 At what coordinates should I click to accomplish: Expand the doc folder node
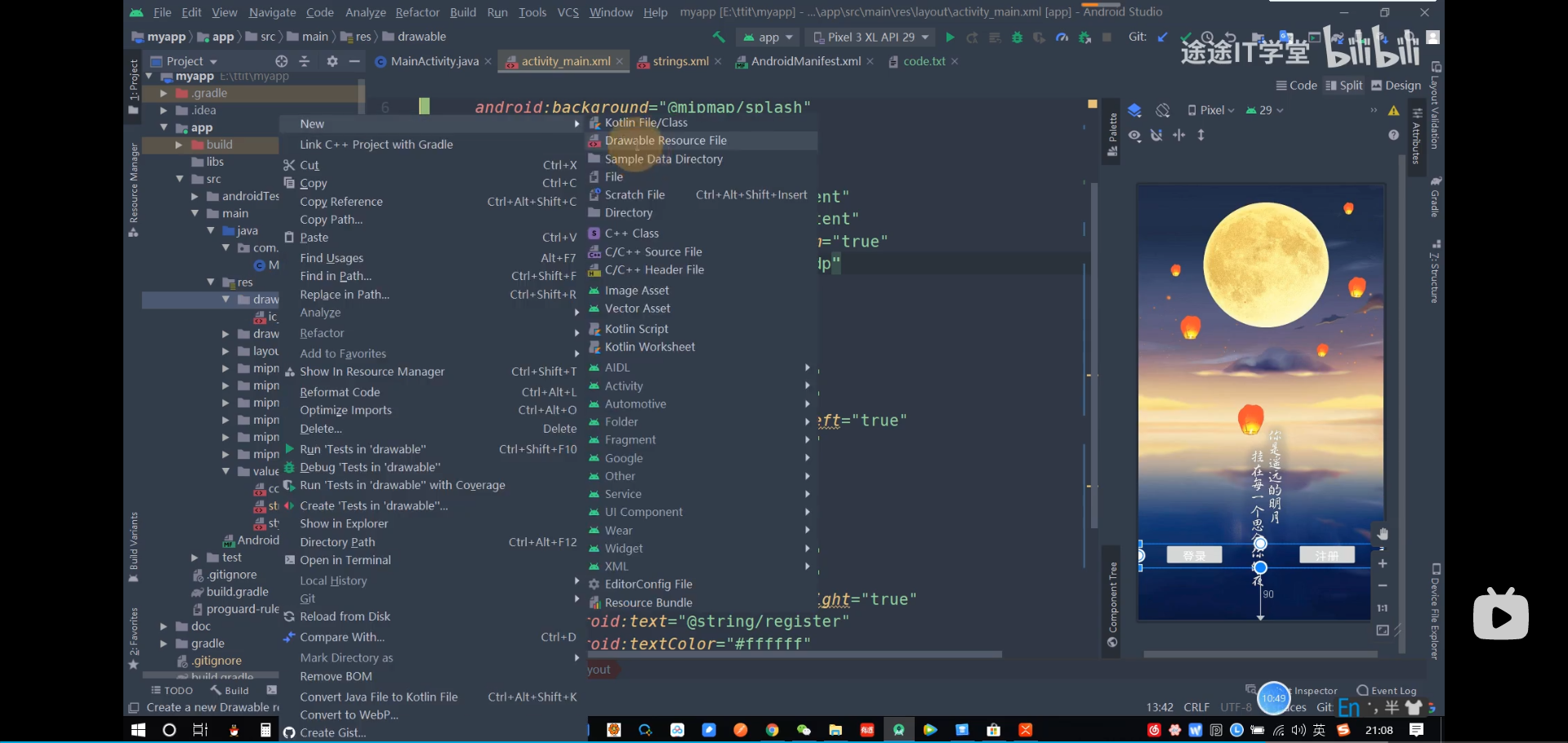[x=164, y=626]
